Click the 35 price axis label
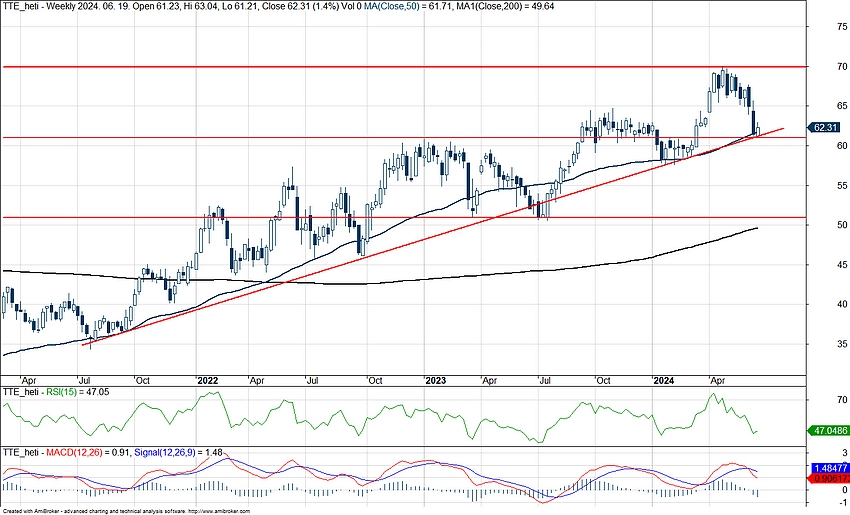850x515 pixels. coord(842,344)
